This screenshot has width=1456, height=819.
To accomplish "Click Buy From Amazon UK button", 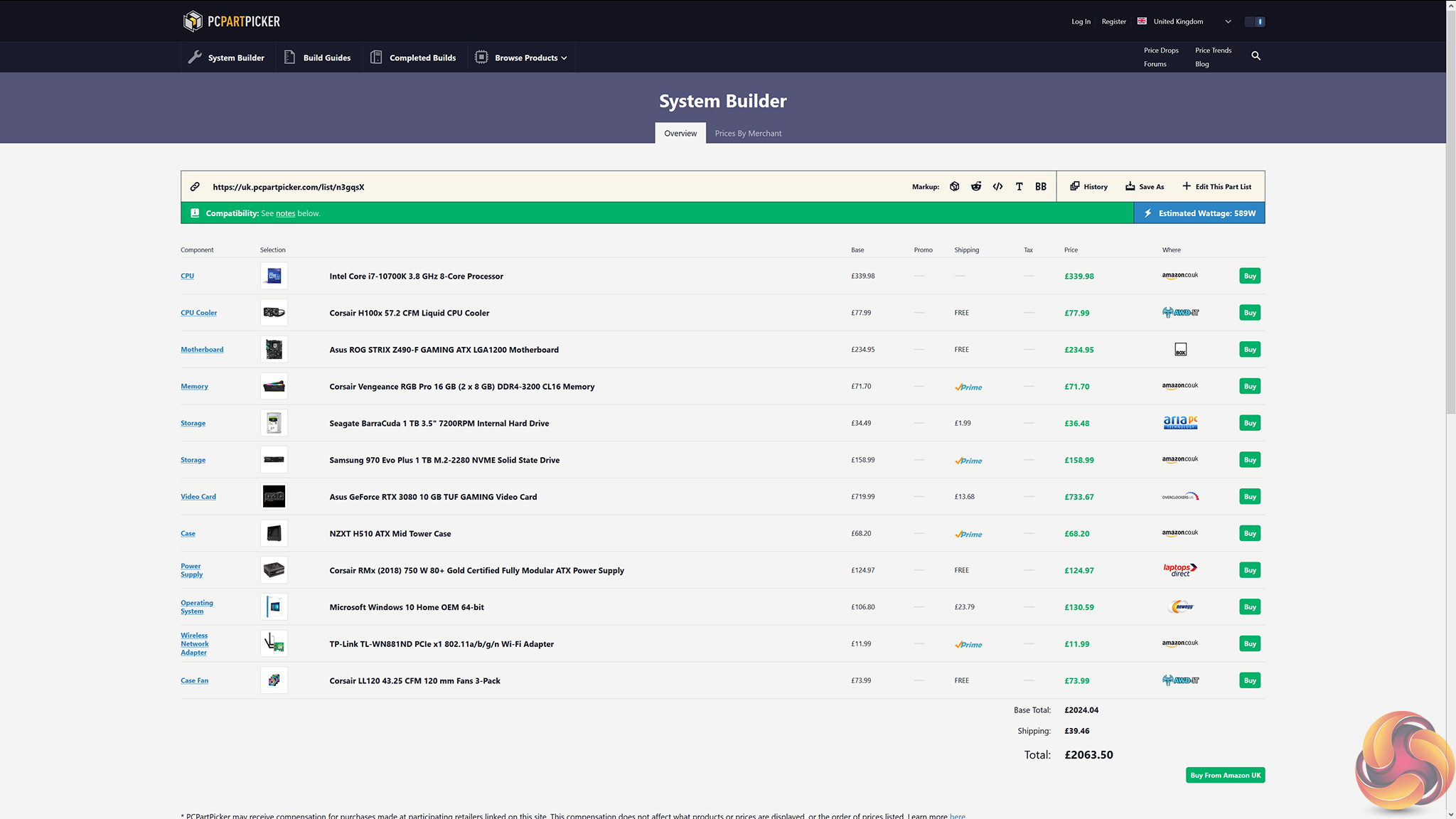I will (1225, 775).
